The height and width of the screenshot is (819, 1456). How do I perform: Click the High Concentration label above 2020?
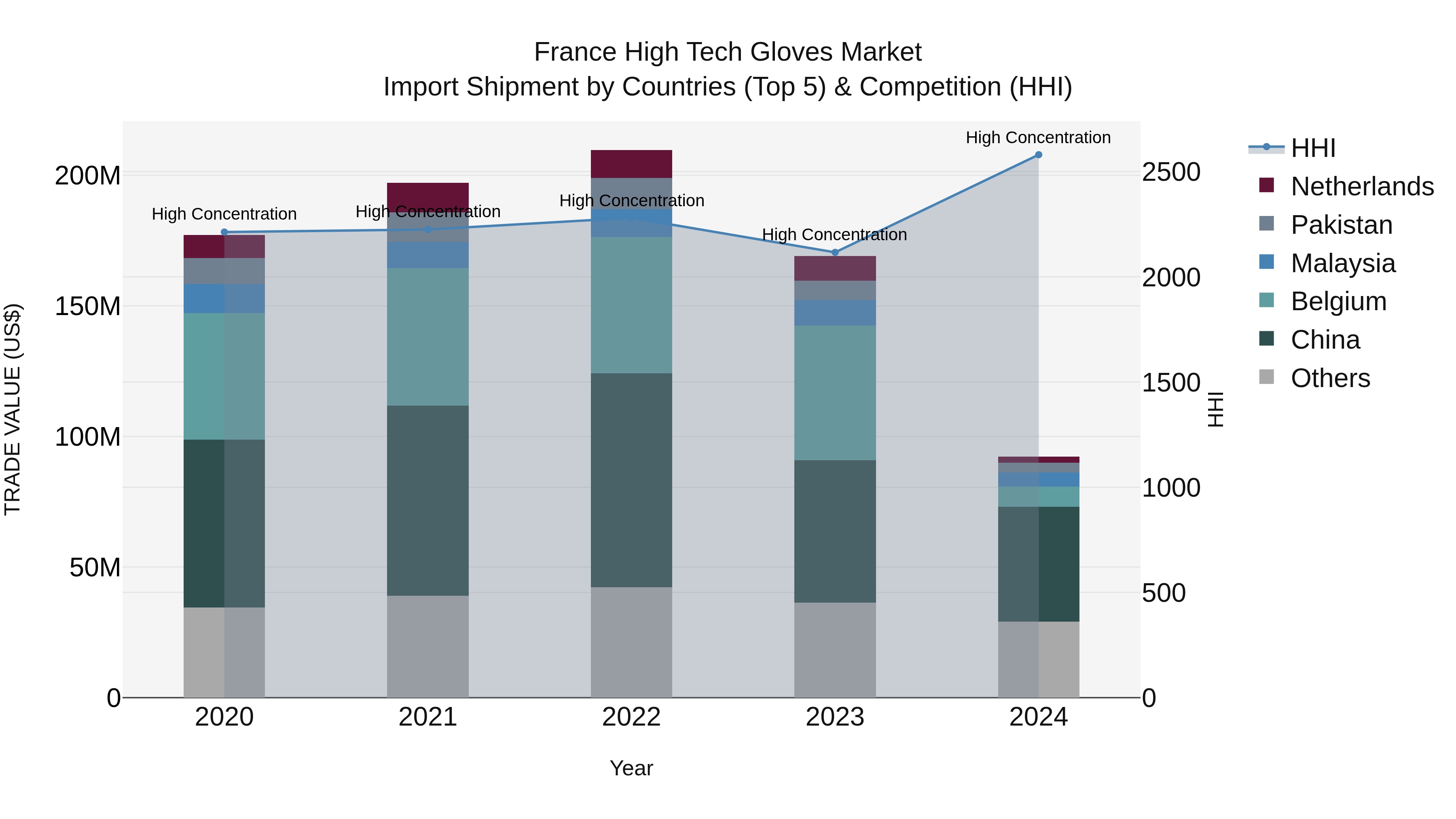tap(224, 214)
